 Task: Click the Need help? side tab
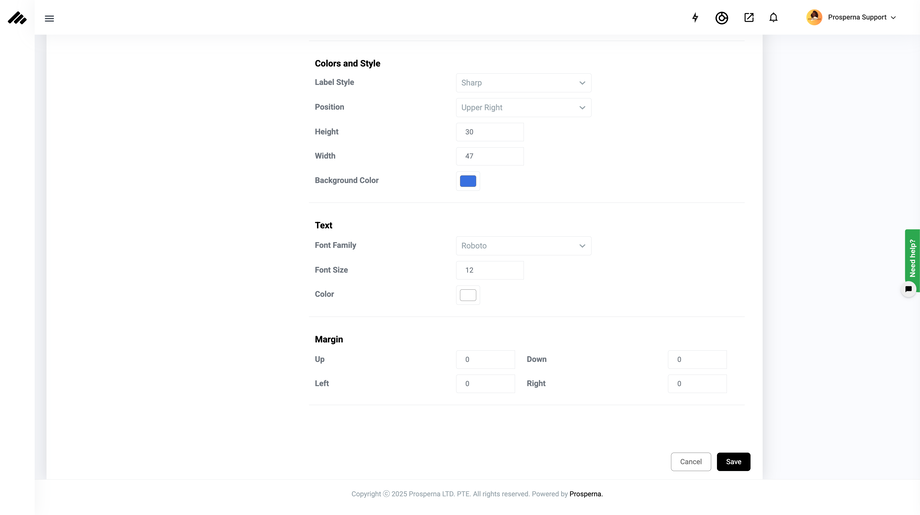tap(912, 256)
